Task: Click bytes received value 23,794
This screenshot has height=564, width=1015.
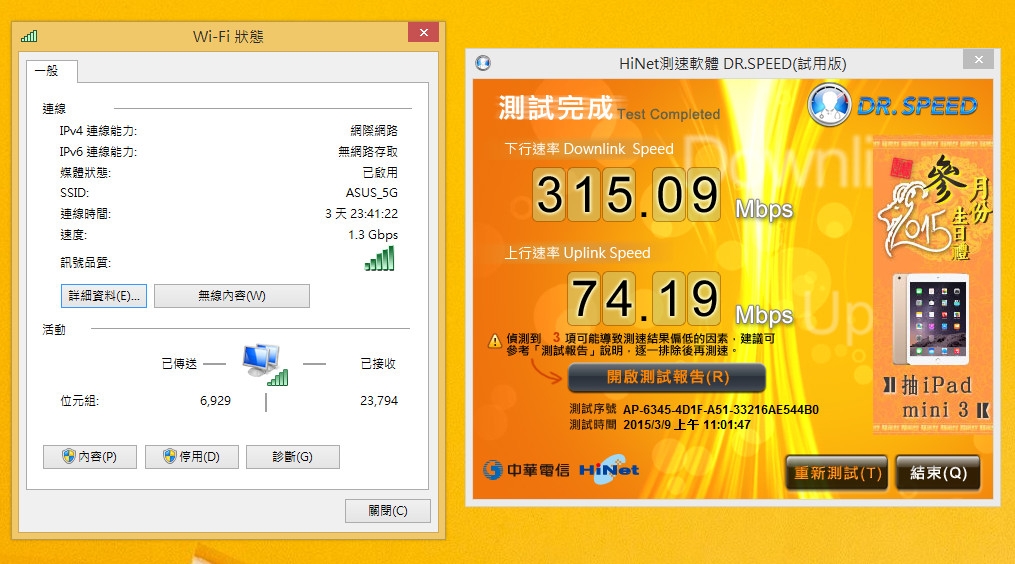Action: point(379,401)
